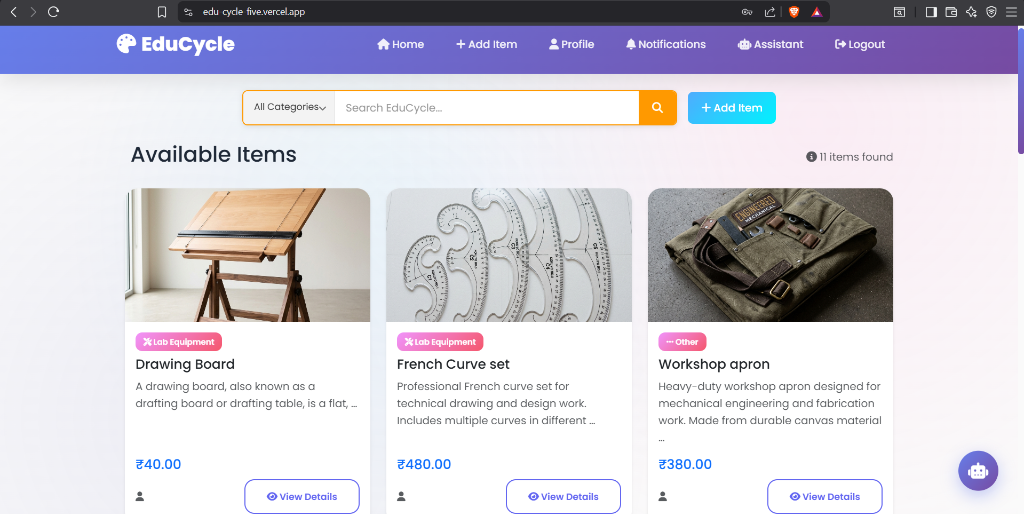Click the seller profile icon under Drawing Board

140,496
